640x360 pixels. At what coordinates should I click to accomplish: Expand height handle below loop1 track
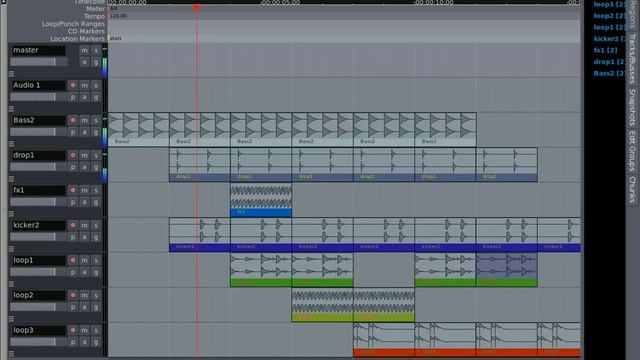point(11,284)
